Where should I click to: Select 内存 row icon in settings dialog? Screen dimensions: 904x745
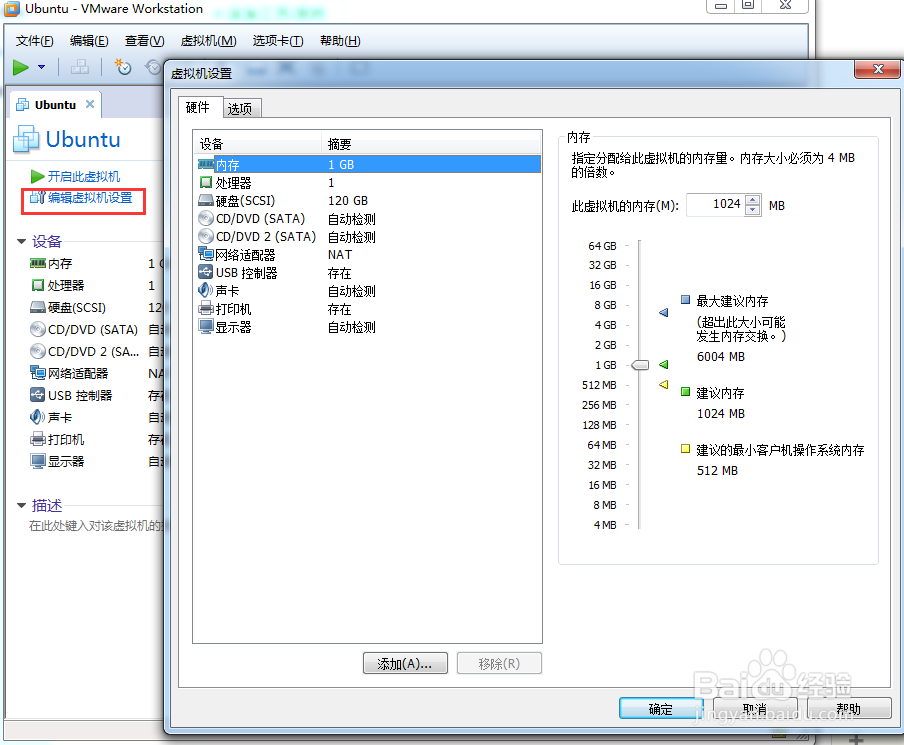pos(206,164)
